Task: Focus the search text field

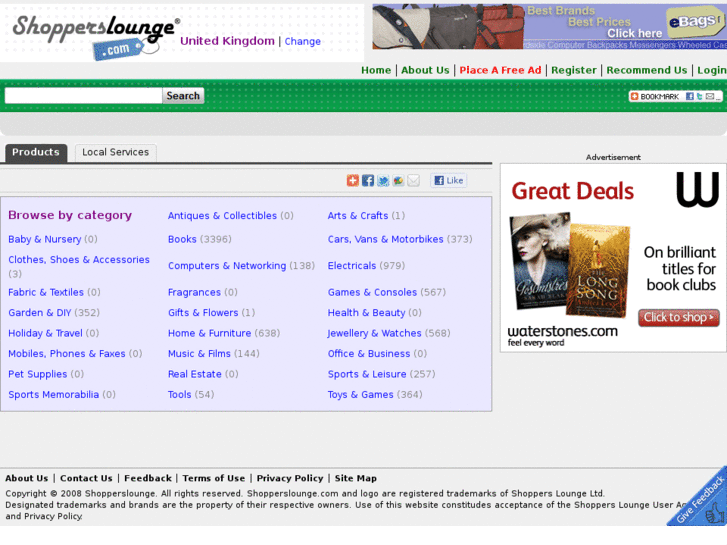Action: coord(83,96)
